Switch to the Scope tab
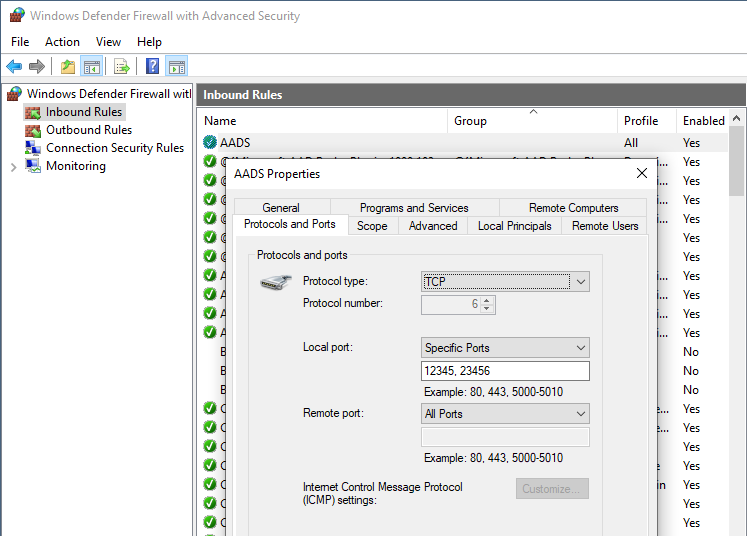747x536 pixels. coord(372,226)
